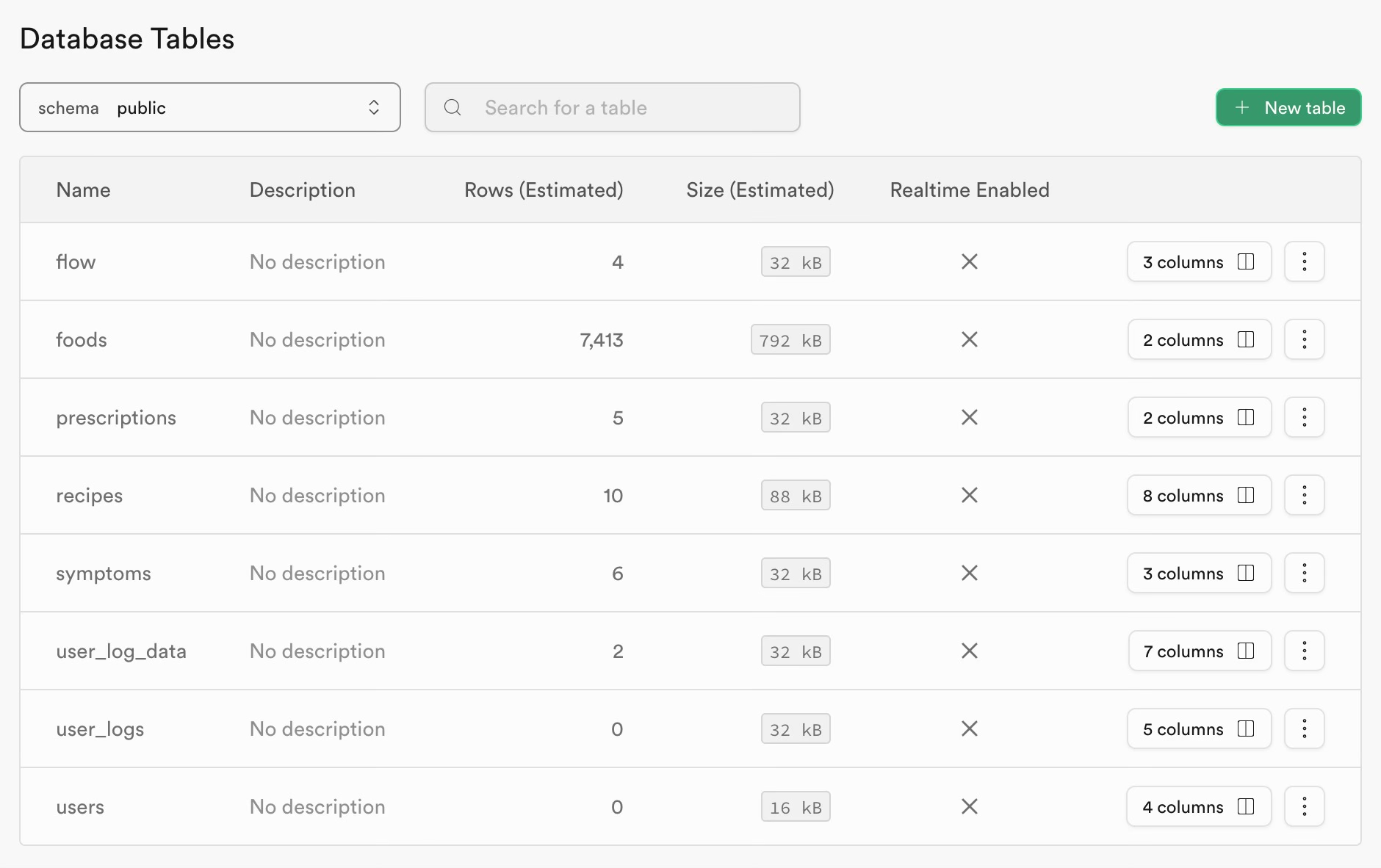Open the three-dot menu for flow table
This screenshot has height=868, width=1381.
click(1304, 261)
